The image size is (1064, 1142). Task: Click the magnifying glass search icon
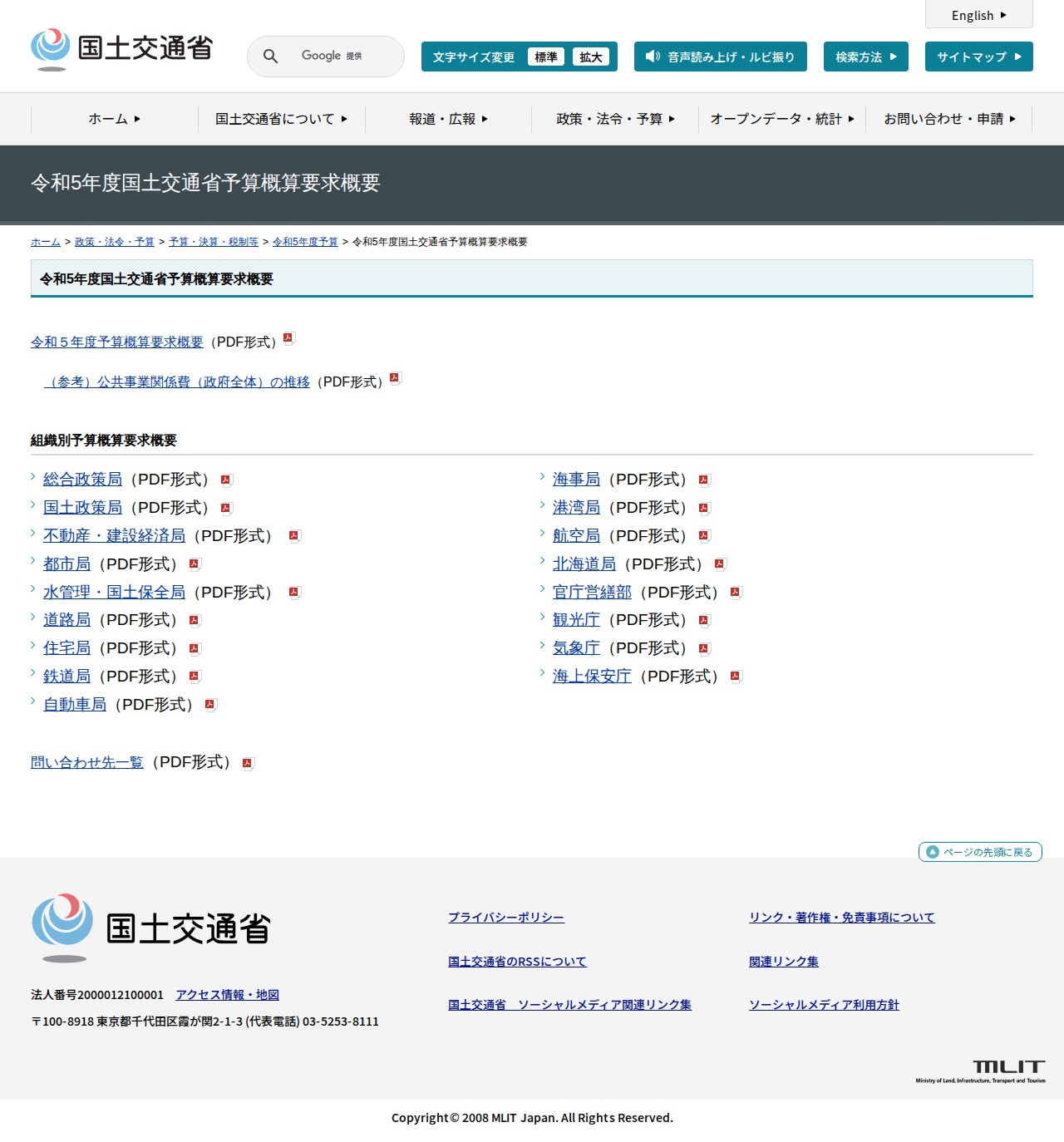click(x=269, y=56)
